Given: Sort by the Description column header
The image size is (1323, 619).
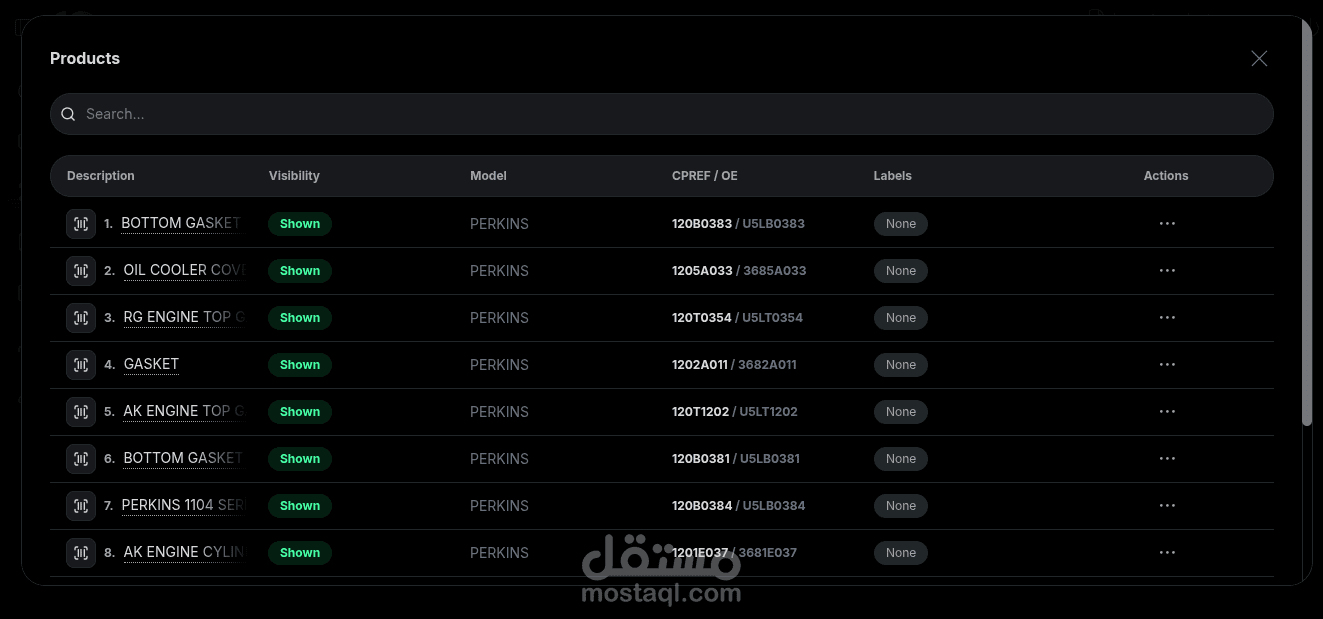Looking at the screenshot, I should (101, 176).
